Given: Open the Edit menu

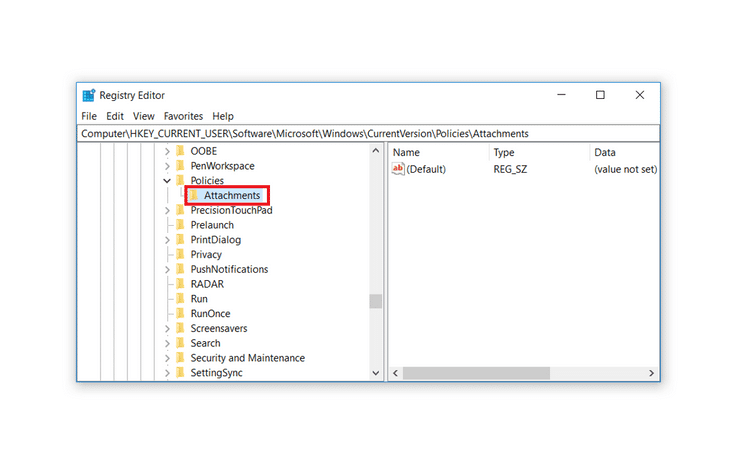Looking at the screenshot, I should point(115,116).
